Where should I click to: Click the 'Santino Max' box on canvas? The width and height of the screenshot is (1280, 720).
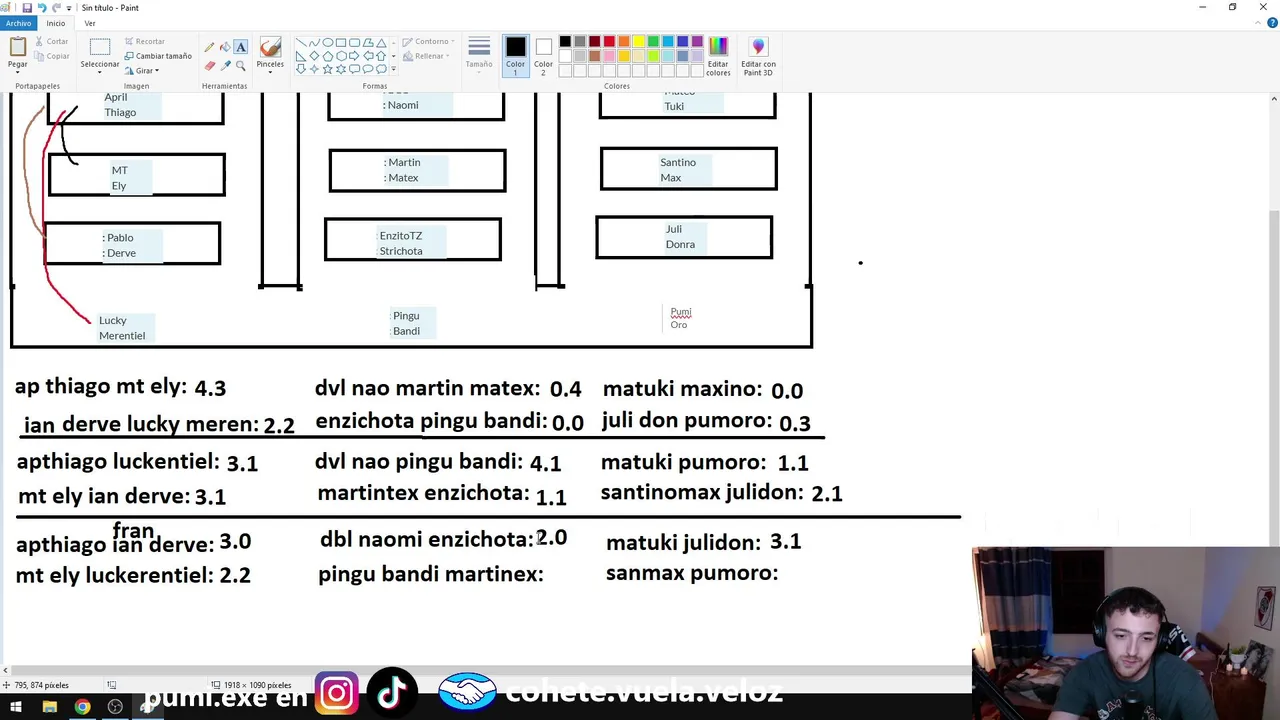tap(688, 169)
